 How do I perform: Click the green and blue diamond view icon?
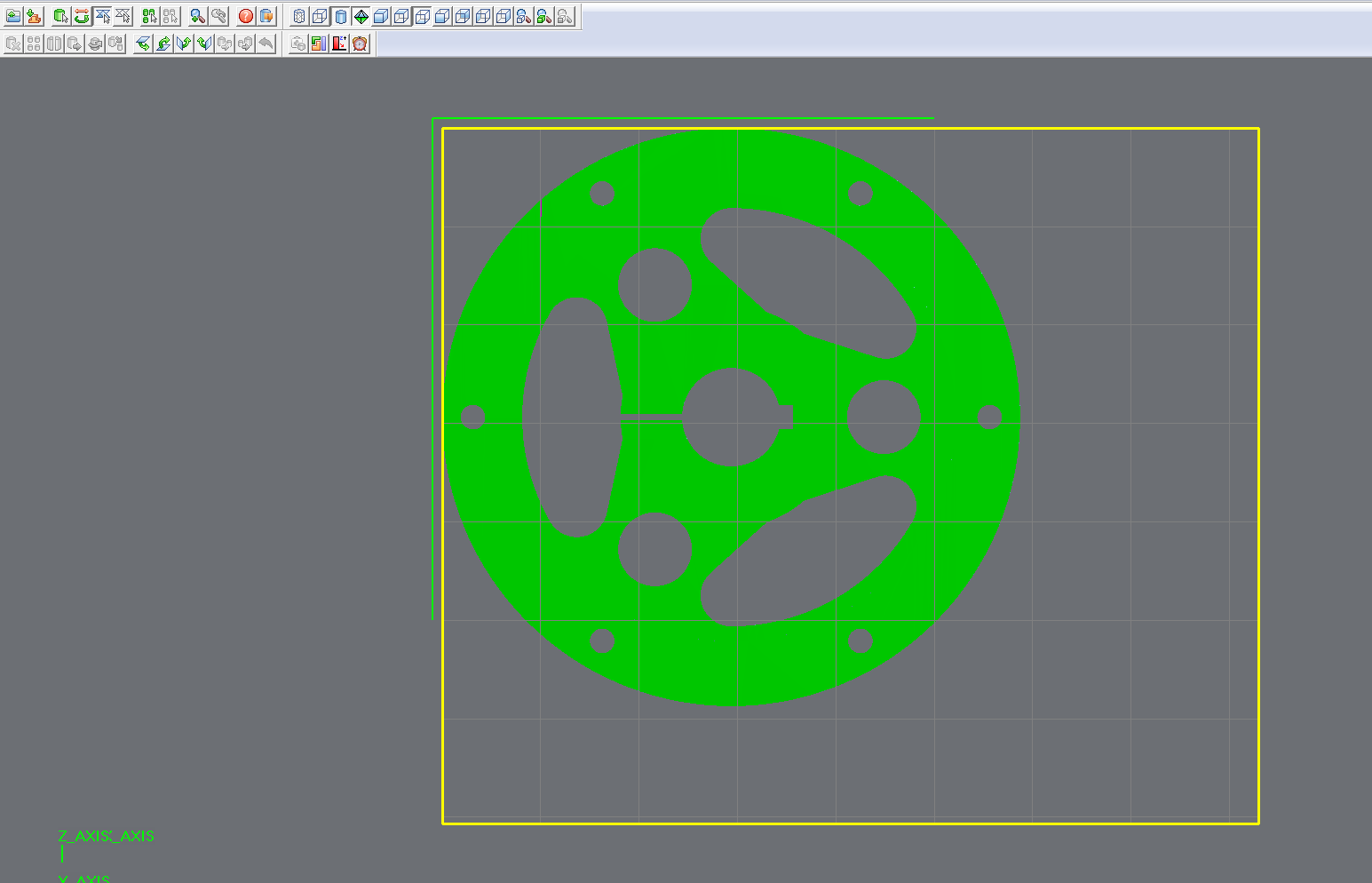coord(361,16)
